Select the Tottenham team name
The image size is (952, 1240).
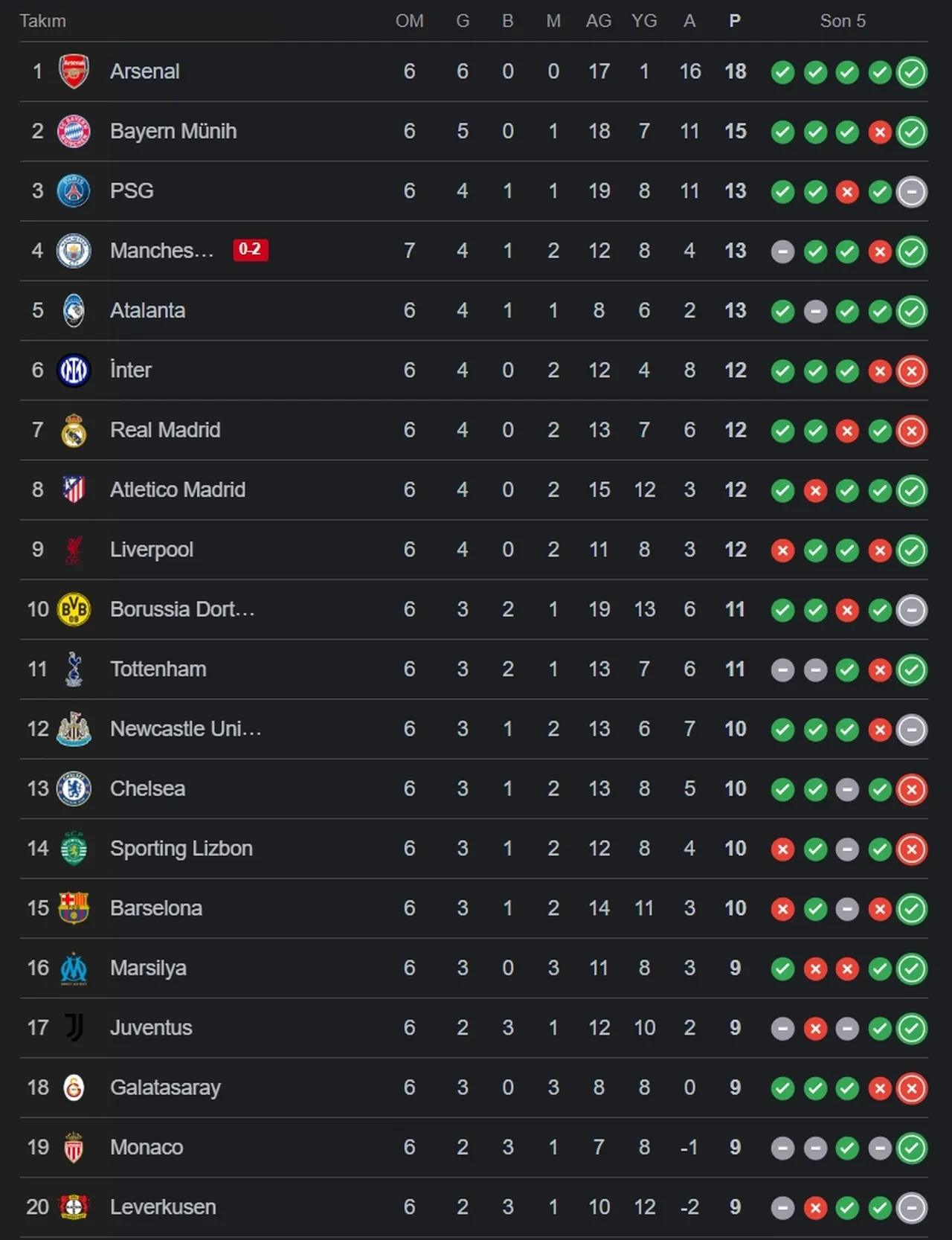pyautogui.click(x=158, y=669)
